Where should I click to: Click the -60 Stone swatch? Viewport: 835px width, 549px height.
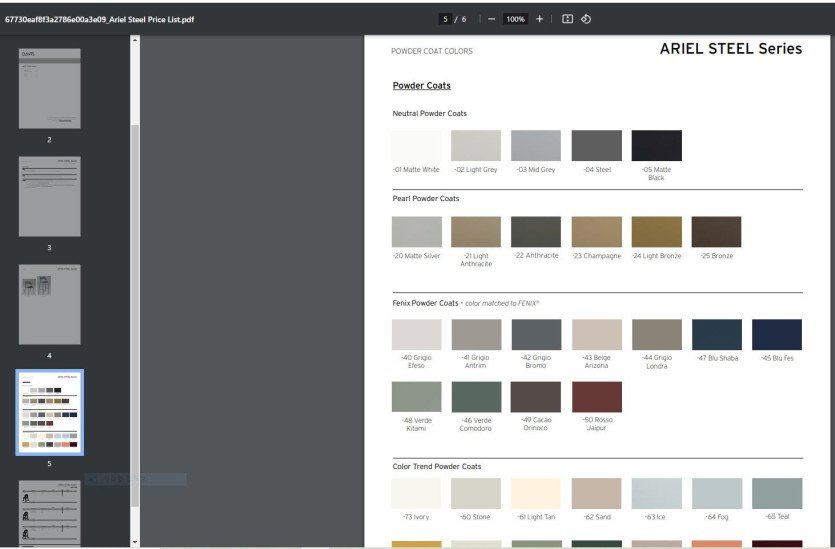pos(476,493)
